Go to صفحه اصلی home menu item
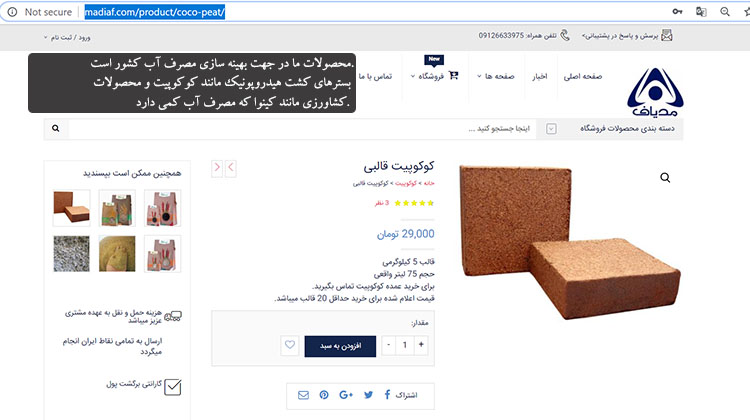This screenshot has width=750, height=420. [x=583, y=77]
